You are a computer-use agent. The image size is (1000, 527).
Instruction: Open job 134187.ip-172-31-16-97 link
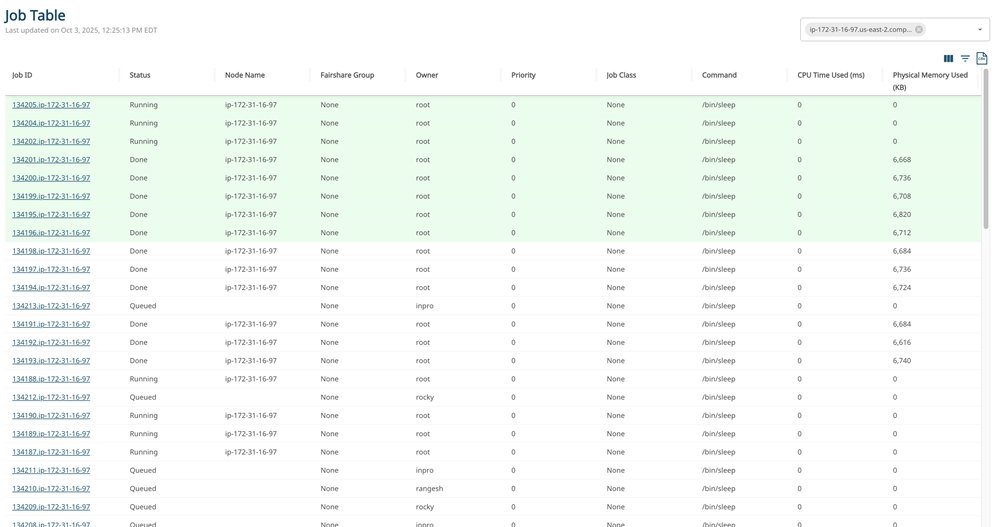[51, 452]
